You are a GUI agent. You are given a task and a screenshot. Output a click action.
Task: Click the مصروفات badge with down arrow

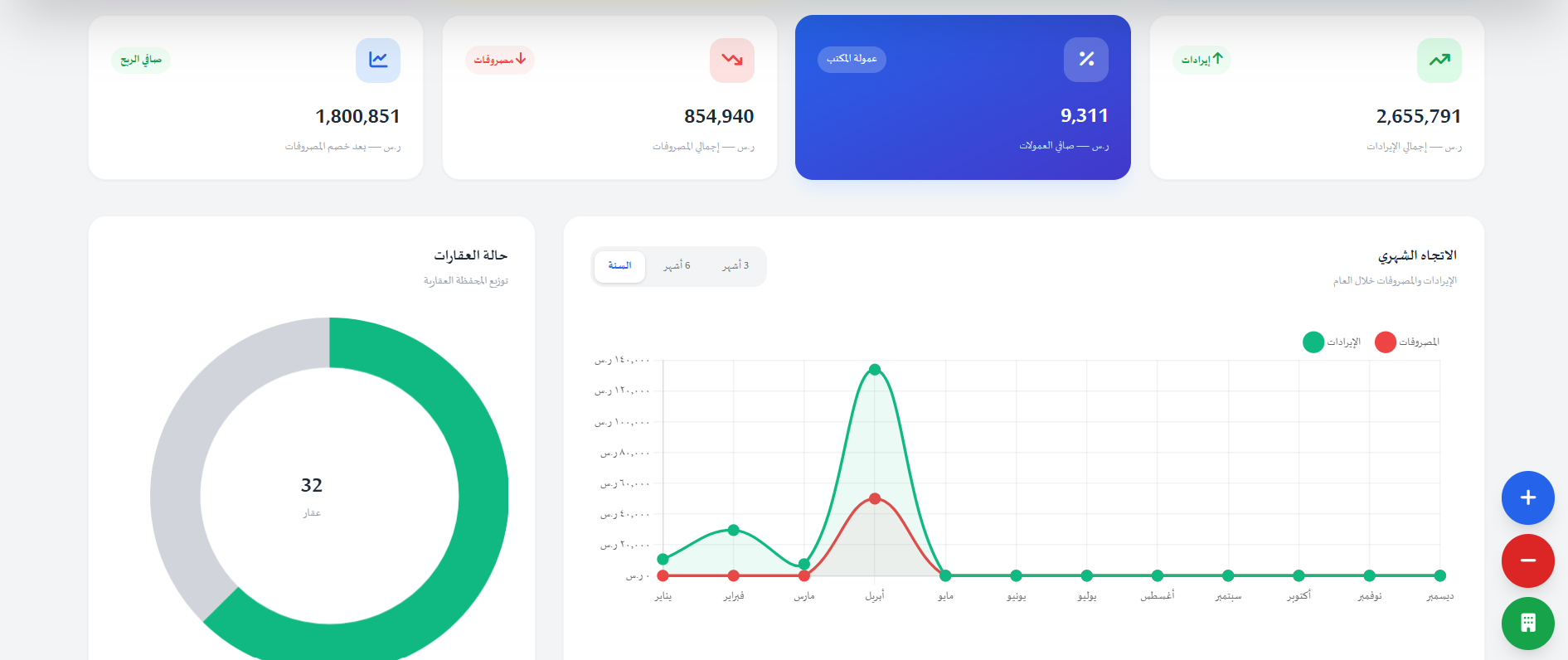499,60
